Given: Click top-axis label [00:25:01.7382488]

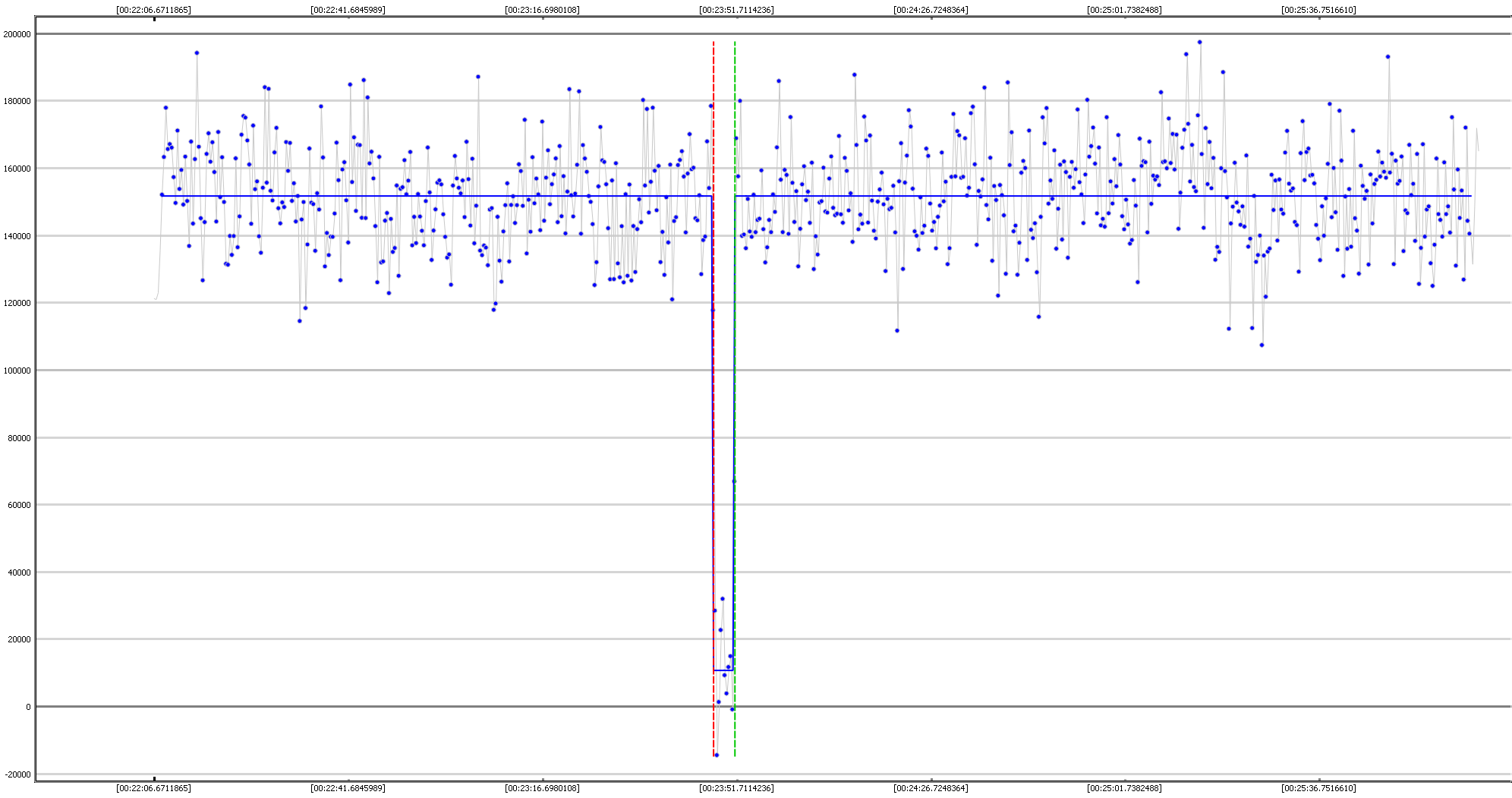Looking at the screenshot, I should (1124, 10).
